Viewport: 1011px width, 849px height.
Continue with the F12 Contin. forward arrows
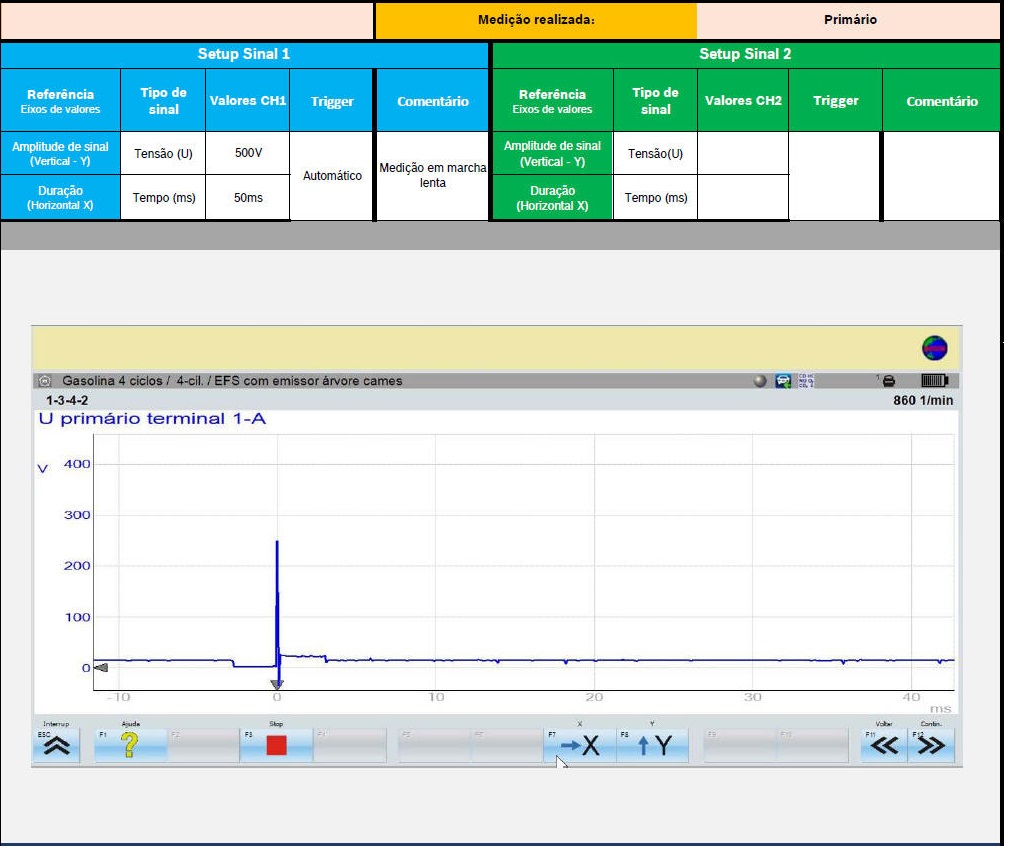click(x=931, y=745)
